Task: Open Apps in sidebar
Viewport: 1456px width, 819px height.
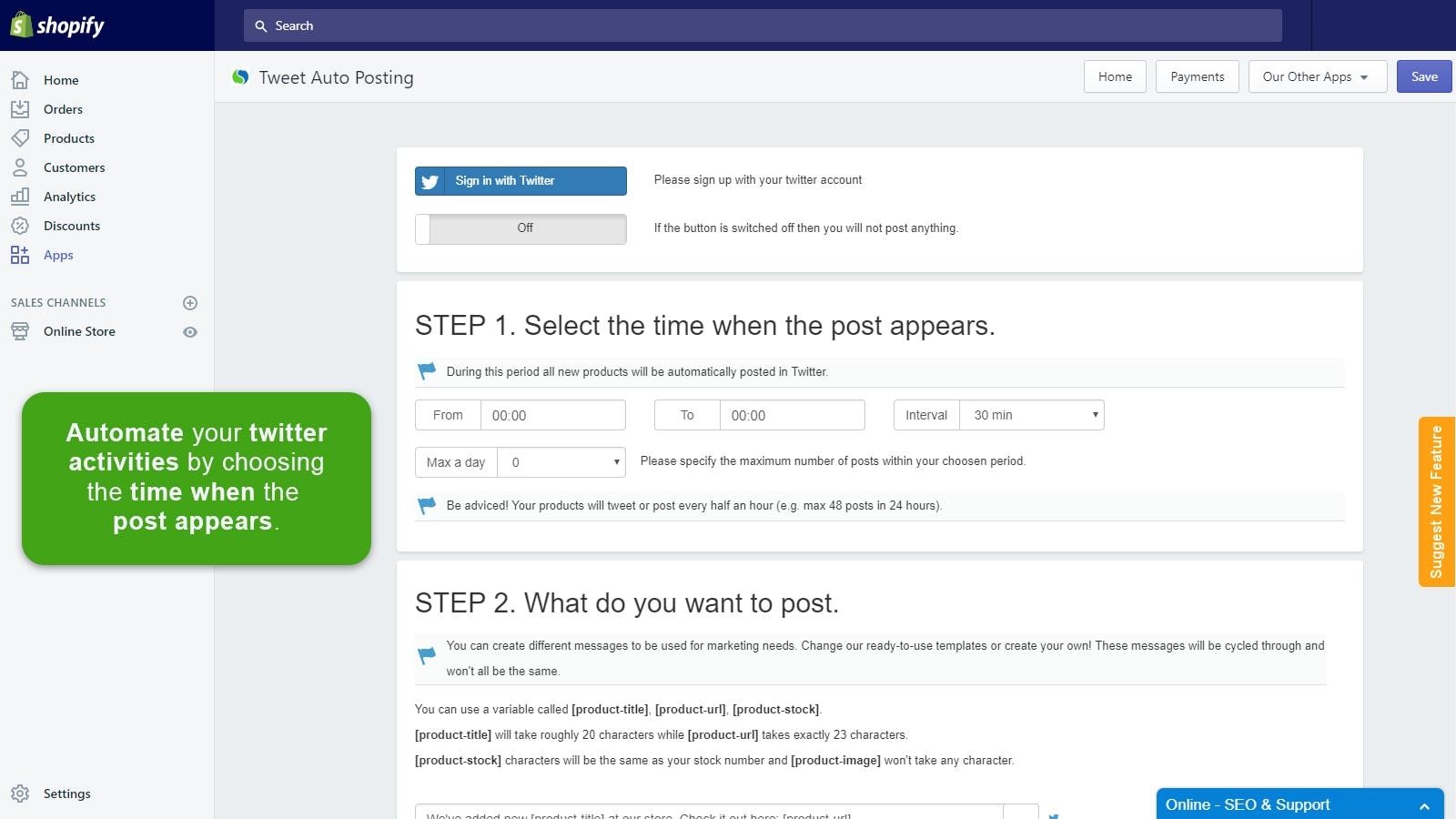Action: (58, 255)
